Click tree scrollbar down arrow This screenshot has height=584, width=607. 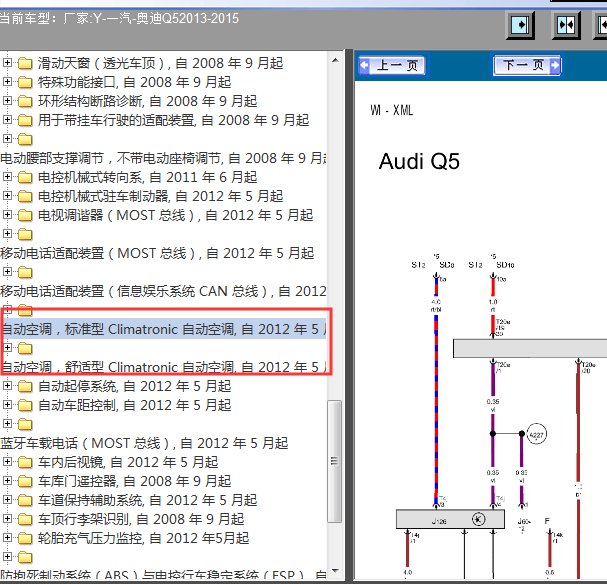click(x=335, y=571)
